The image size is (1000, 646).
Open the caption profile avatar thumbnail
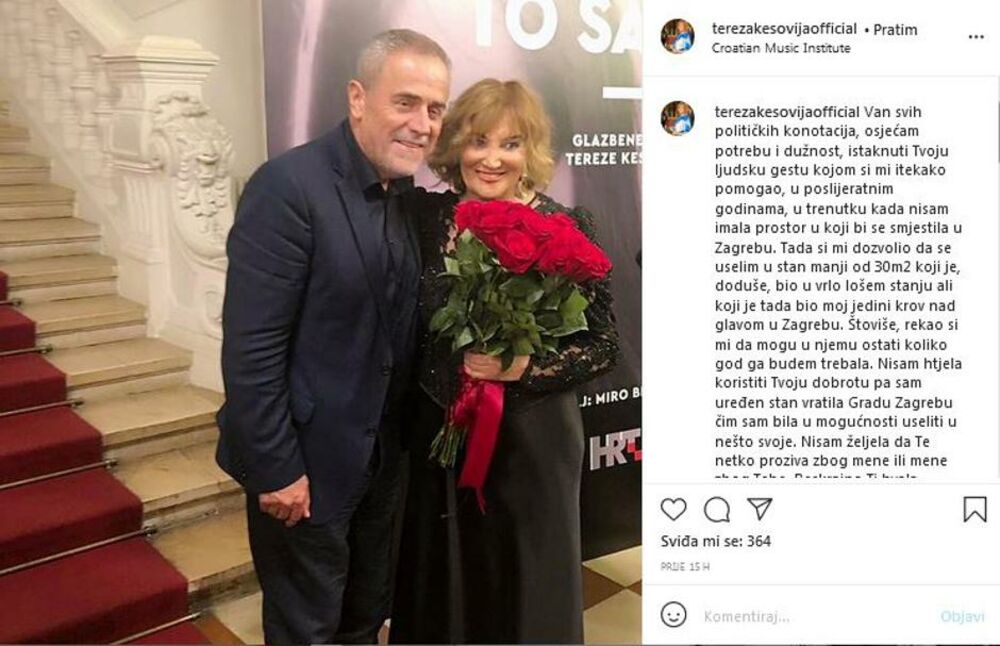tap(678, 118)
